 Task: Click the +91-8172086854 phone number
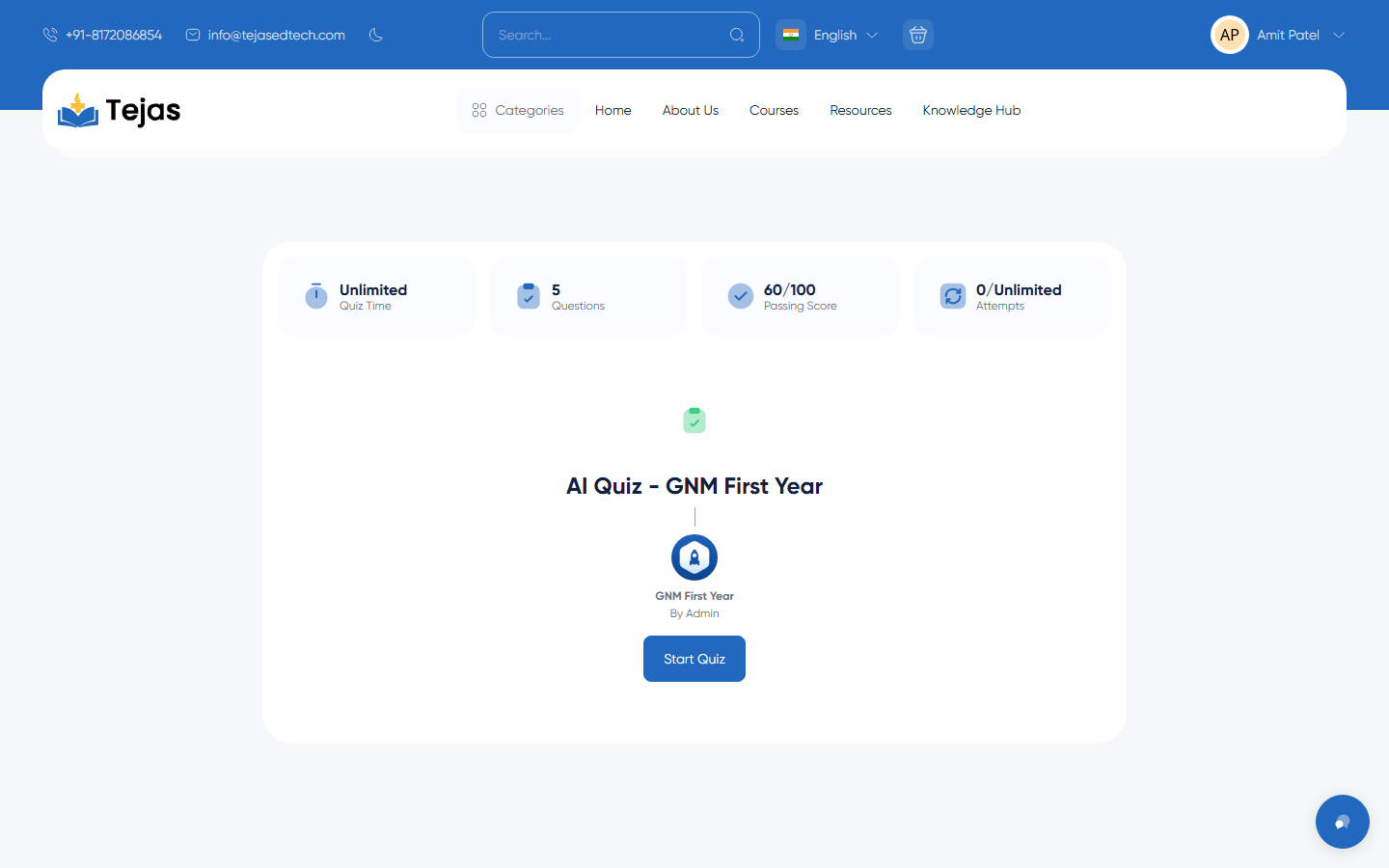[114, 35]
